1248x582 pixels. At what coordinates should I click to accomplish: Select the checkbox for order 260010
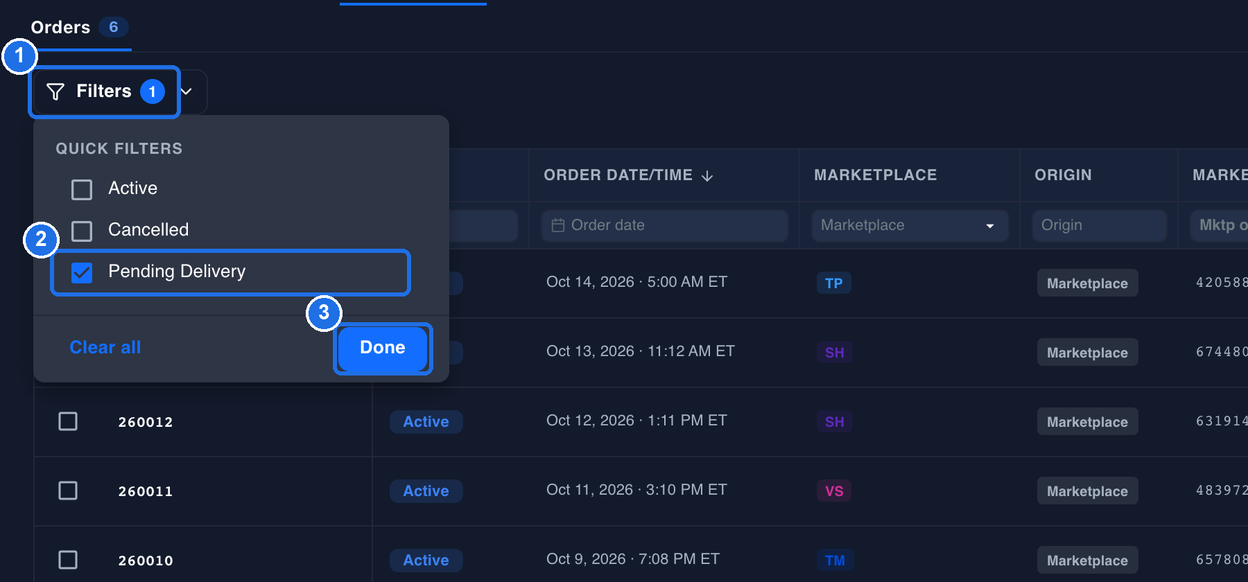click(x=68, y=559)
